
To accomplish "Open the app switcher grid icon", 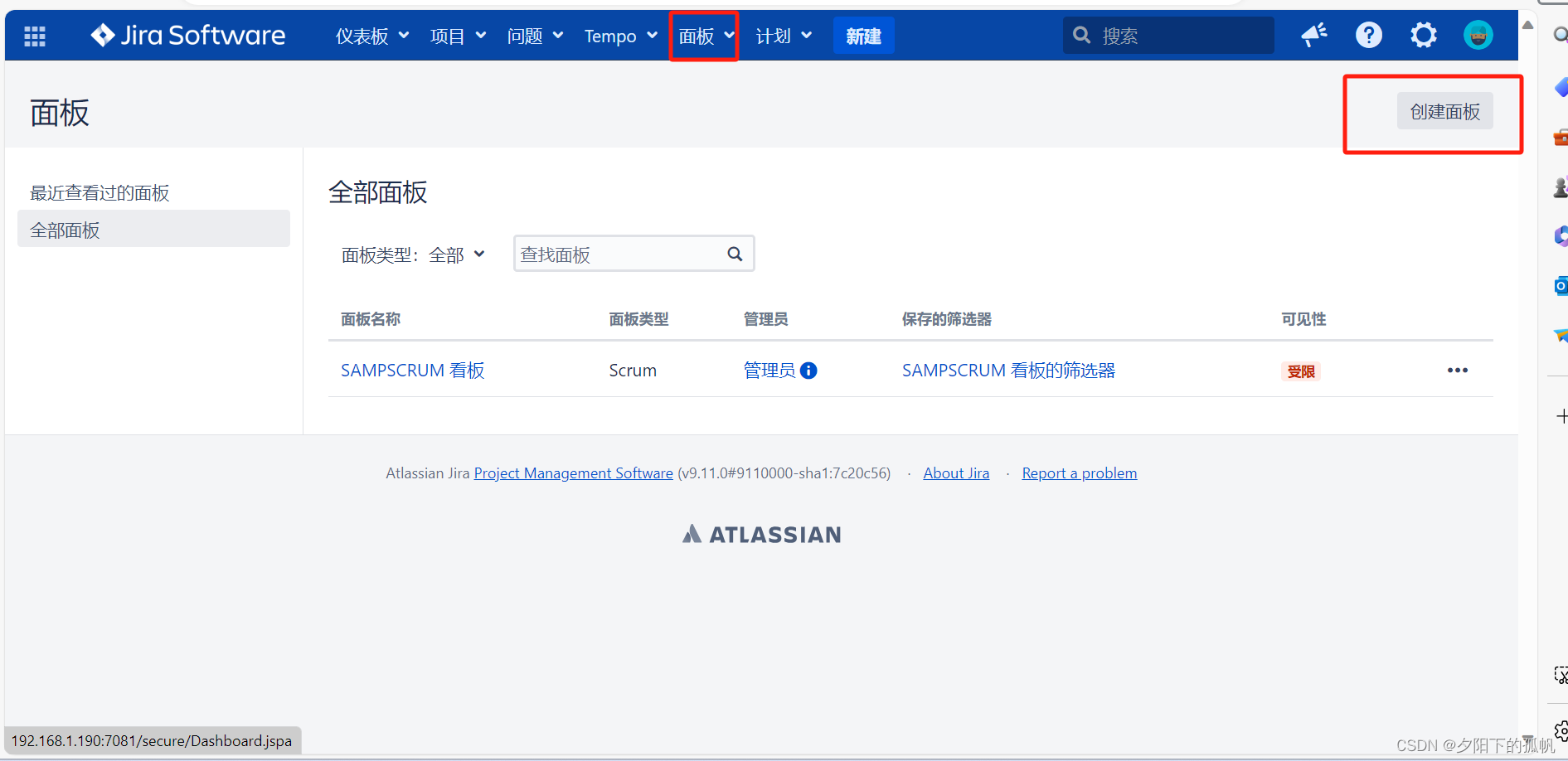I will tap(35, 36).
